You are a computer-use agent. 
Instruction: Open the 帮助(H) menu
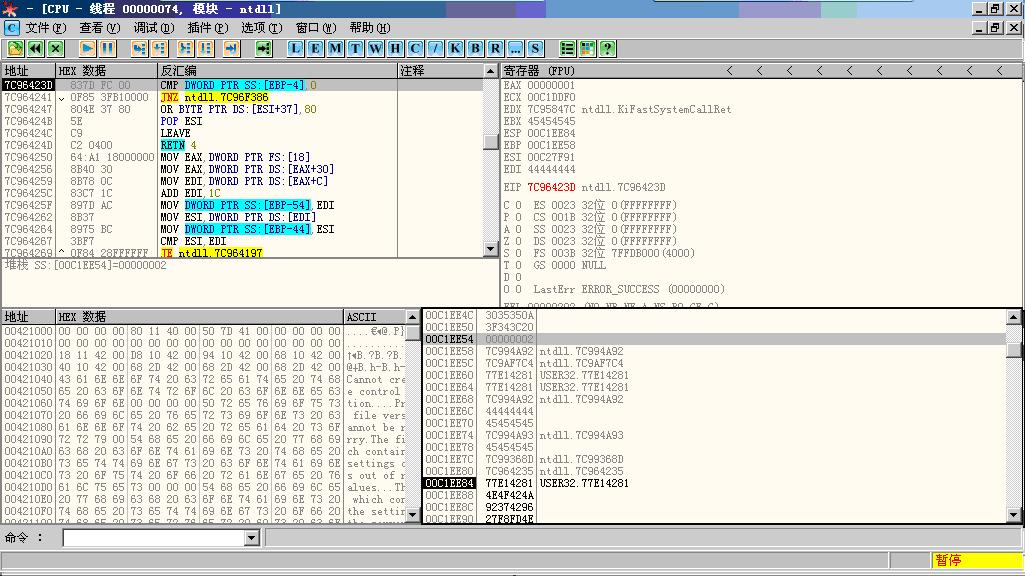(369, 27)
